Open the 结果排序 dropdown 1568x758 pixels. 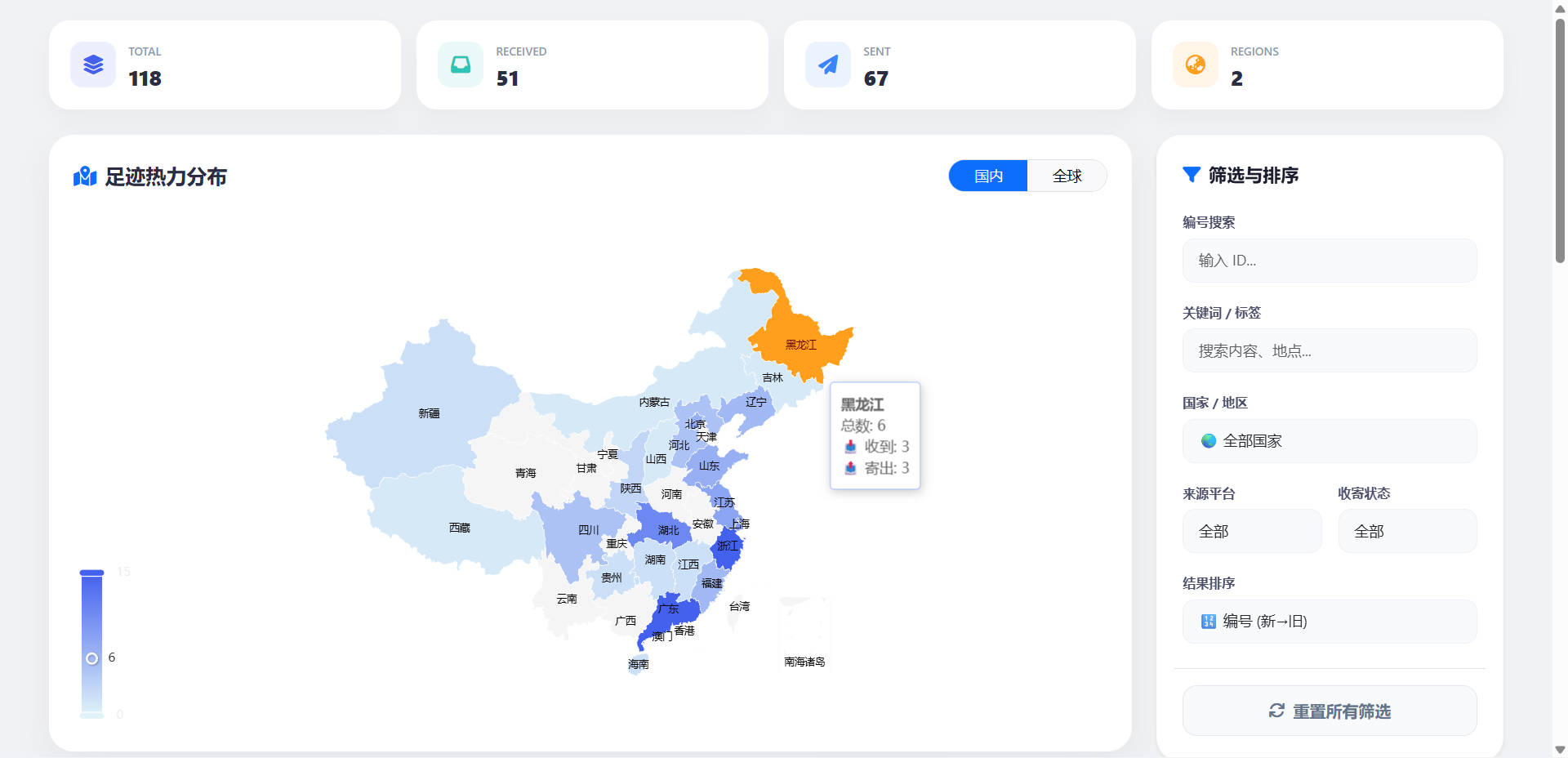click(x=1330, y=622)
